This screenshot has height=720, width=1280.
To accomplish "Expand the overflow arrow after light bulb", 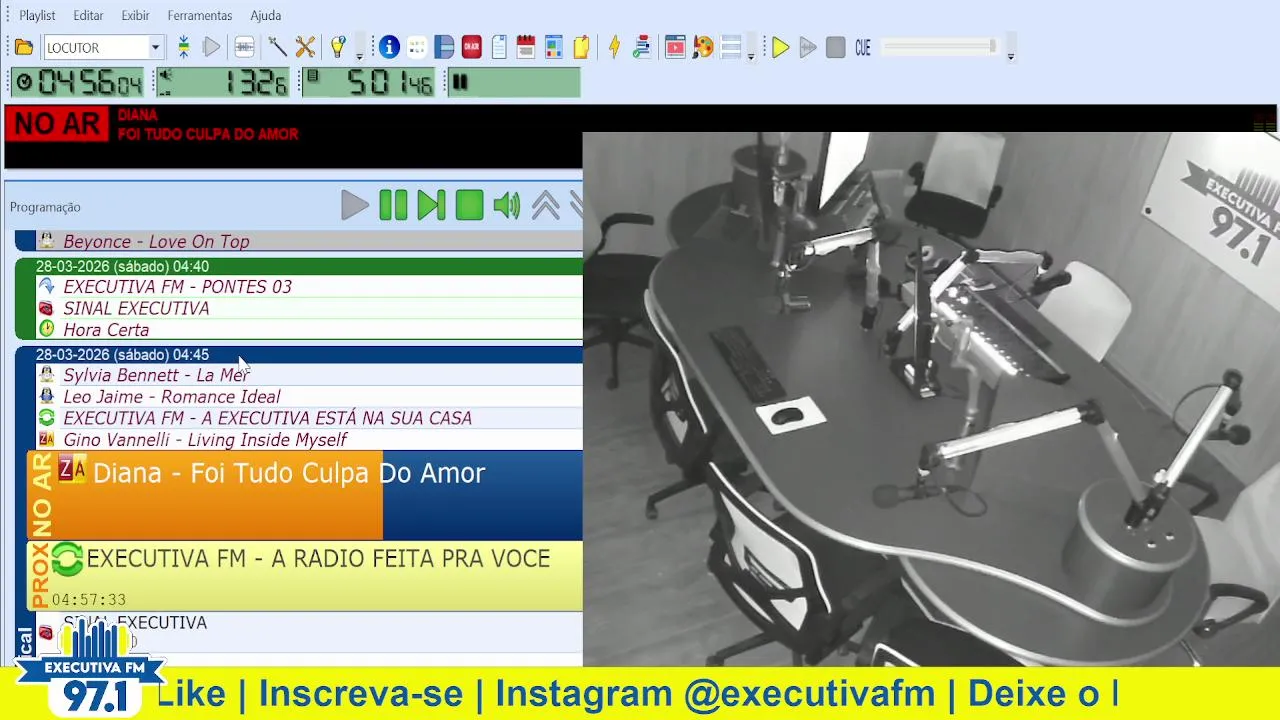I will [x=359, y=56].
